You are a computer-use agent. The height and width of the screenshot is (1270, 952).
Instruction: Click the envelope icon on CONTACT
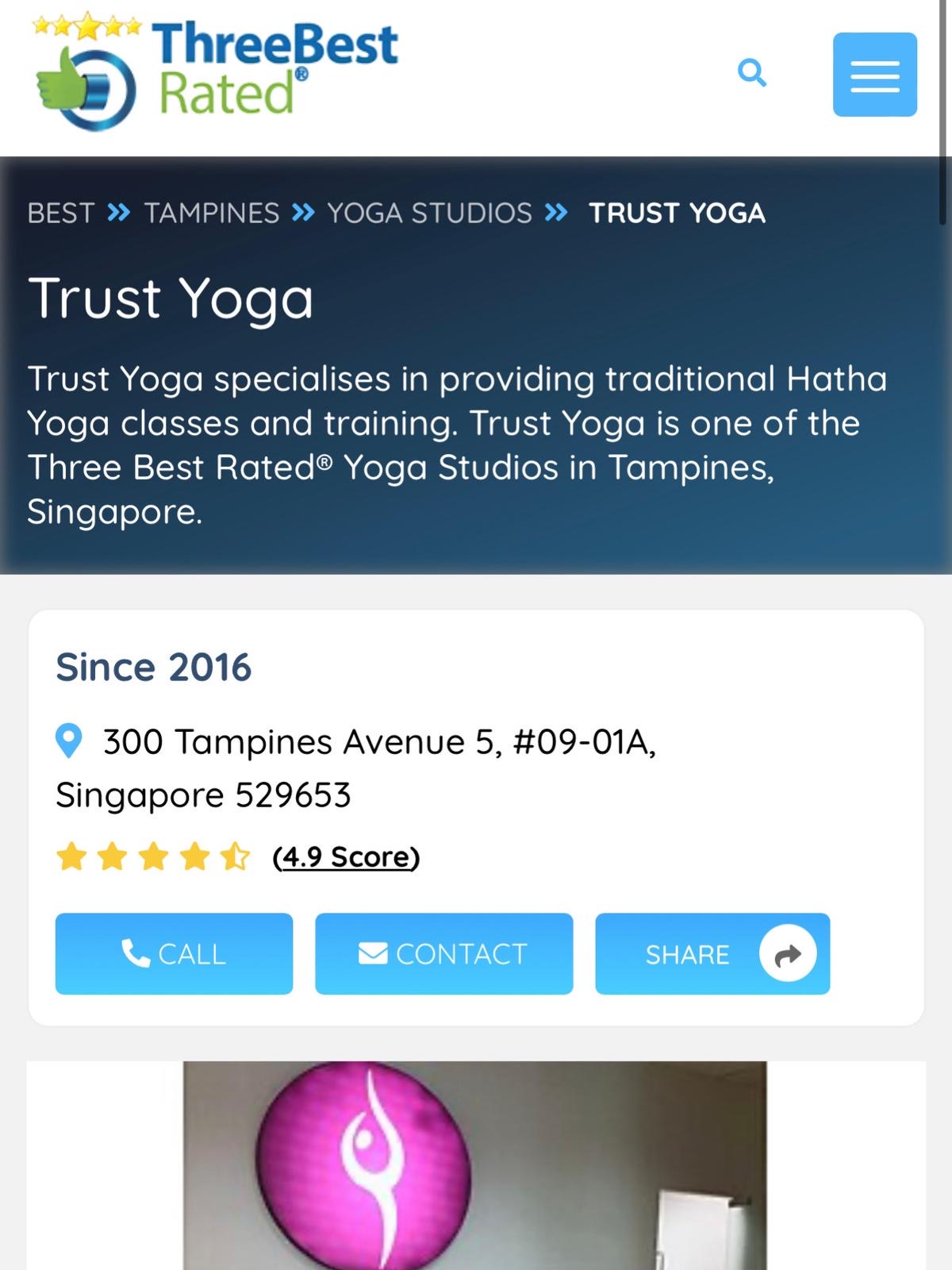coord(373,953)
